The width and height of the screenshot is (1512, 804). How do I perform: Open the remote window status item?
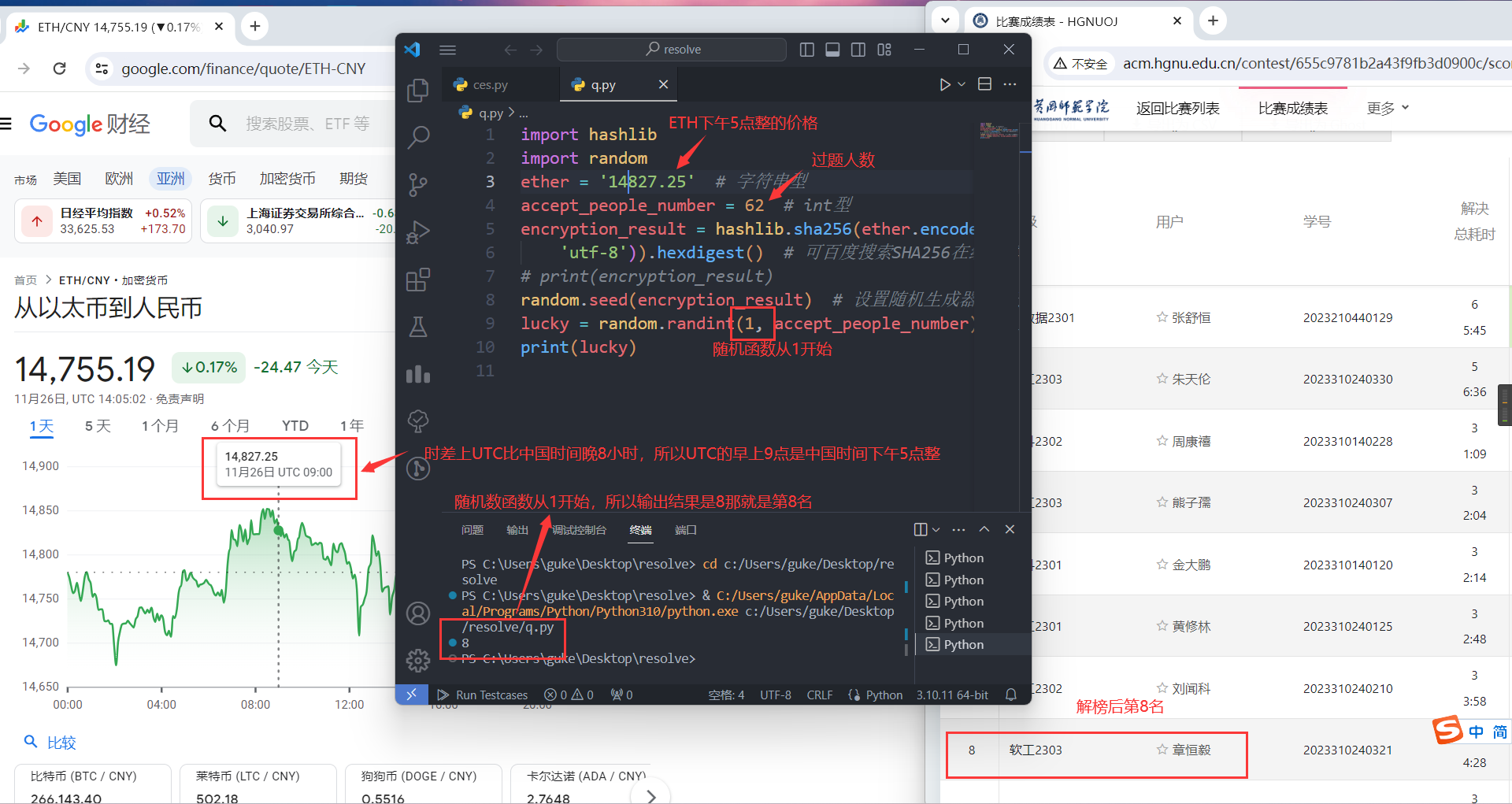pos(412,695)
